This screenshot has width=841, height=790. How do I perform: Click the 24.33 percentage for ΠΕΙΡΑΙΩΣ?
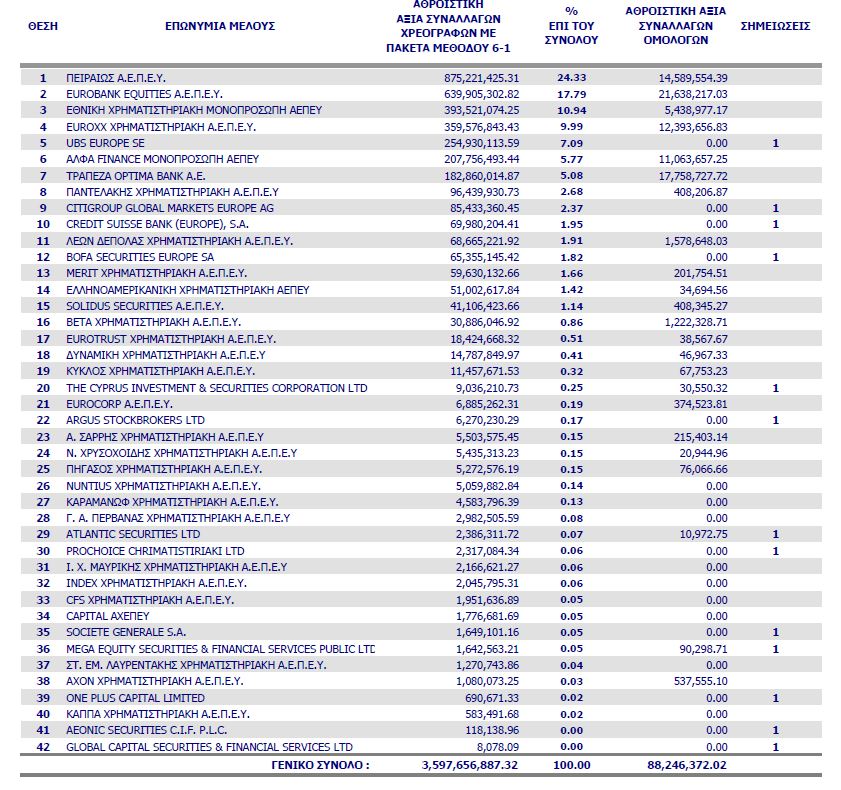pos(570,78)
